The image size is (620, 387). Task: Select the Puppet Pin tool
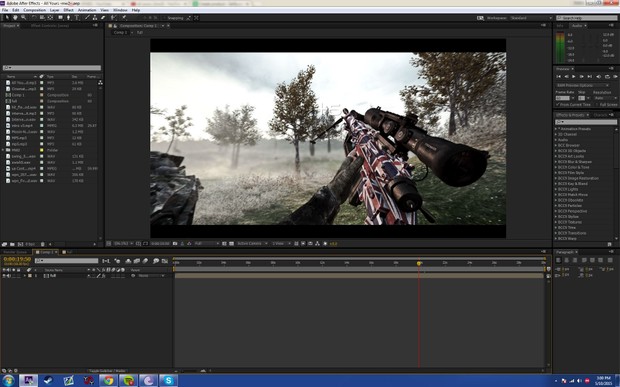pos(124,17)
